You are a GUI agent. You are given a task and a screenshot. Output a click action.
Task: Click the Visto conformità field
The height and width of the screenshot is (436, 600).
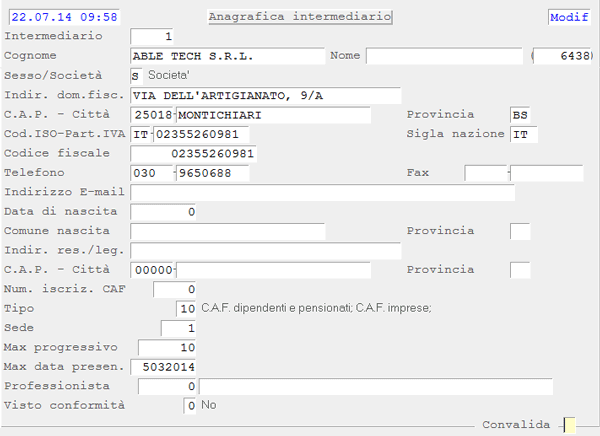190,406
